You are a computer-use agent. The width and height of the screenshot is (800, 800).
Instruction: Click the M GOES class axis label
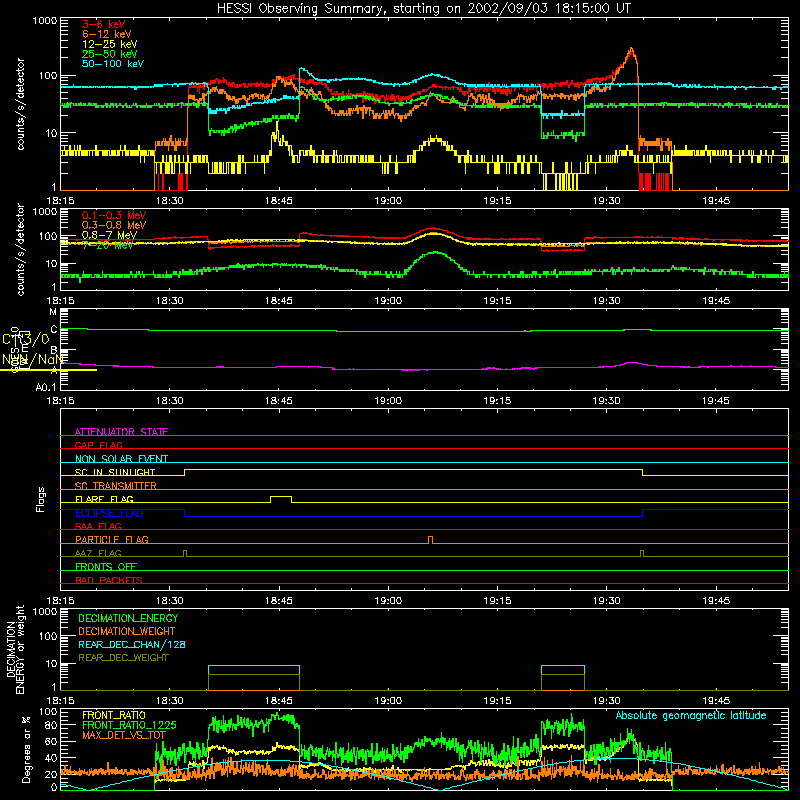click(53, 312)
